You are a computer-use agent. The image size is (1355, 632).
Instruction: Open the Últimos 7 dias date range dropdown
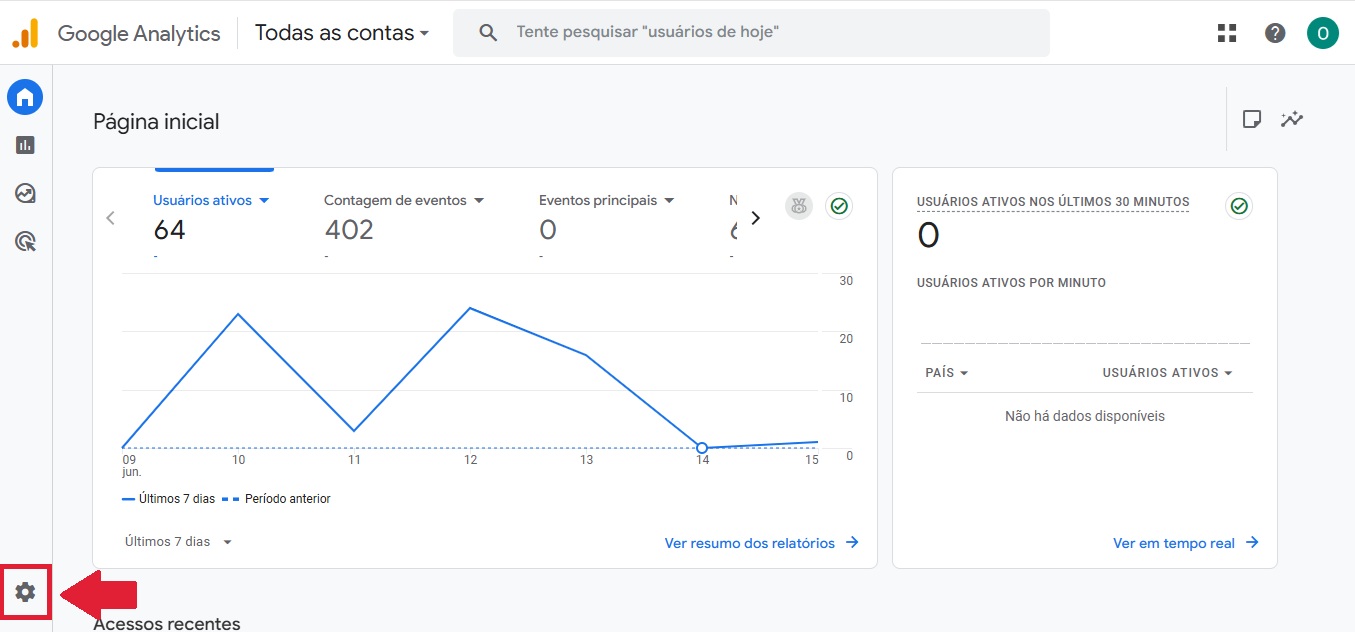point(179,542)
